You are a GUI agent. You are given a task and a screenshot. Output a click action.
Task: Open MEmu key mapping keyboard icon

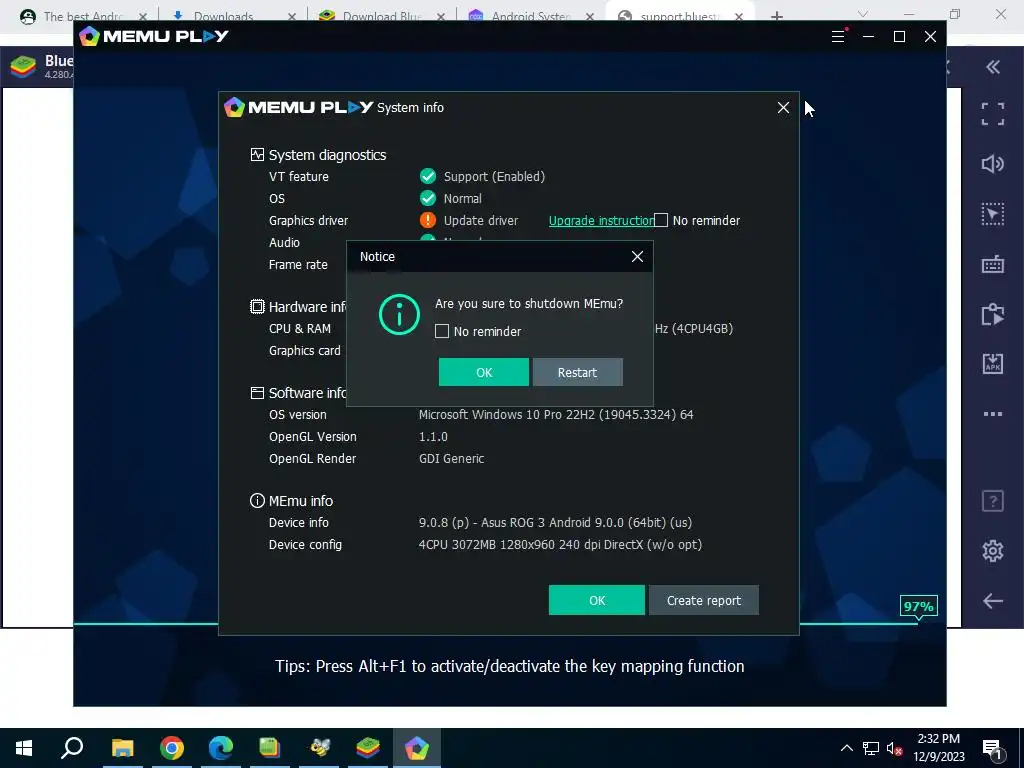(x=993, y=264)
